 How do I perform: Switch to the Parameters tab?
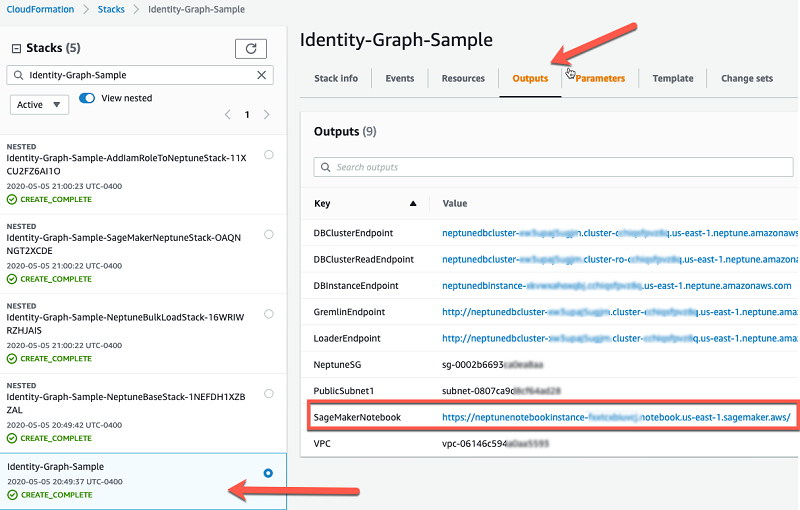pyautogui.click(x=600, y=79)
